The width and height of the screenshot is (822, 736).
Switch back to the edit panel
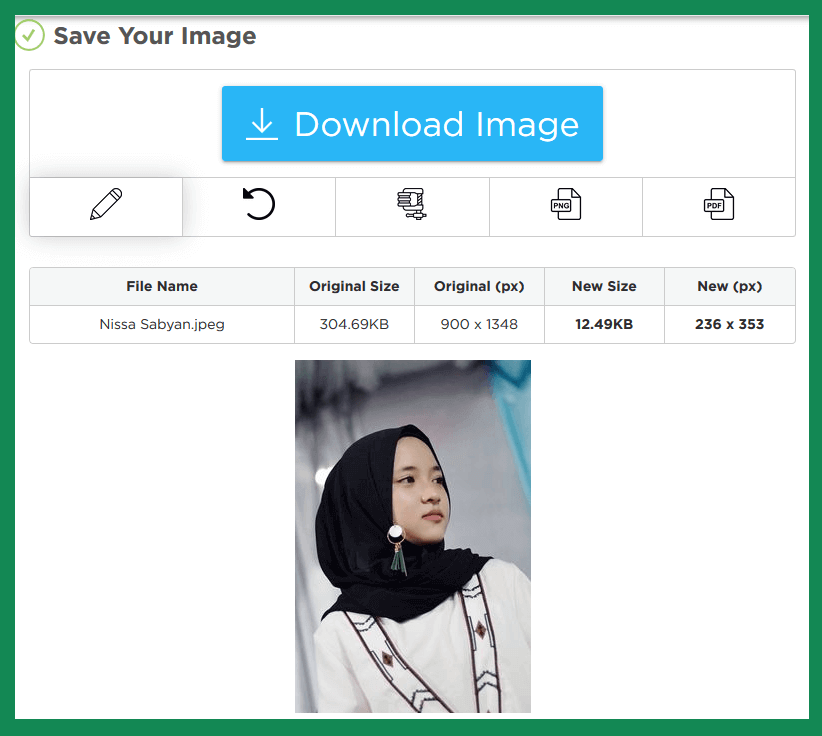105,205
